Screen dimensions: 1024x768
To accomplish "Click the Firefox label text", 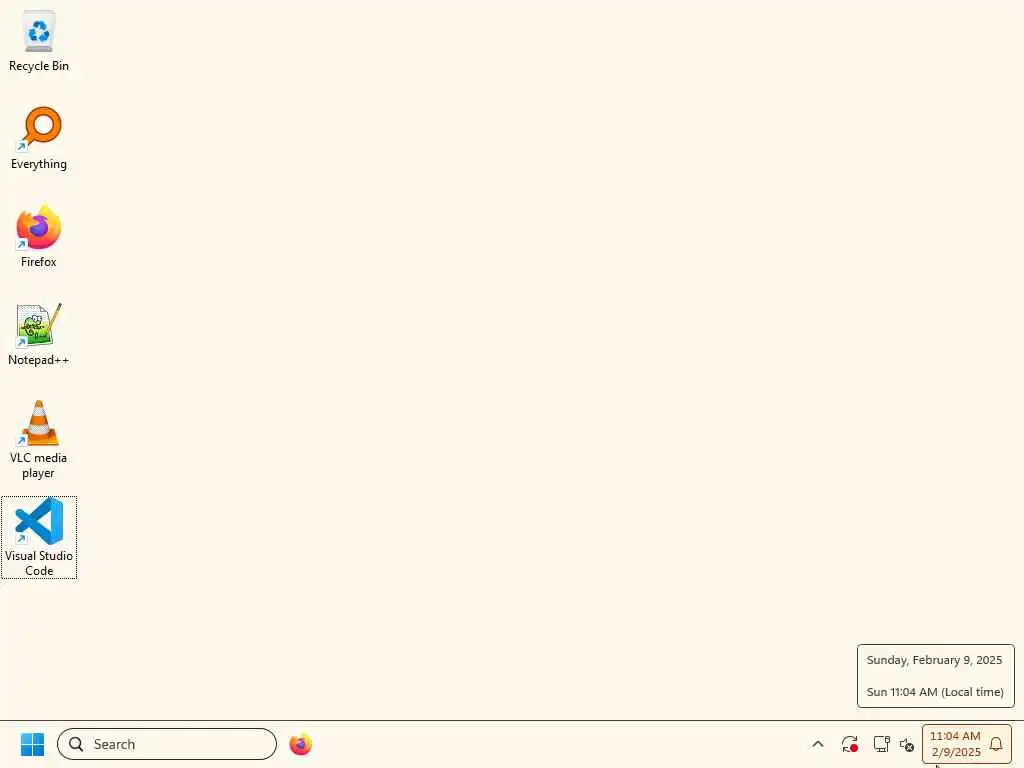I will (39, 262).
